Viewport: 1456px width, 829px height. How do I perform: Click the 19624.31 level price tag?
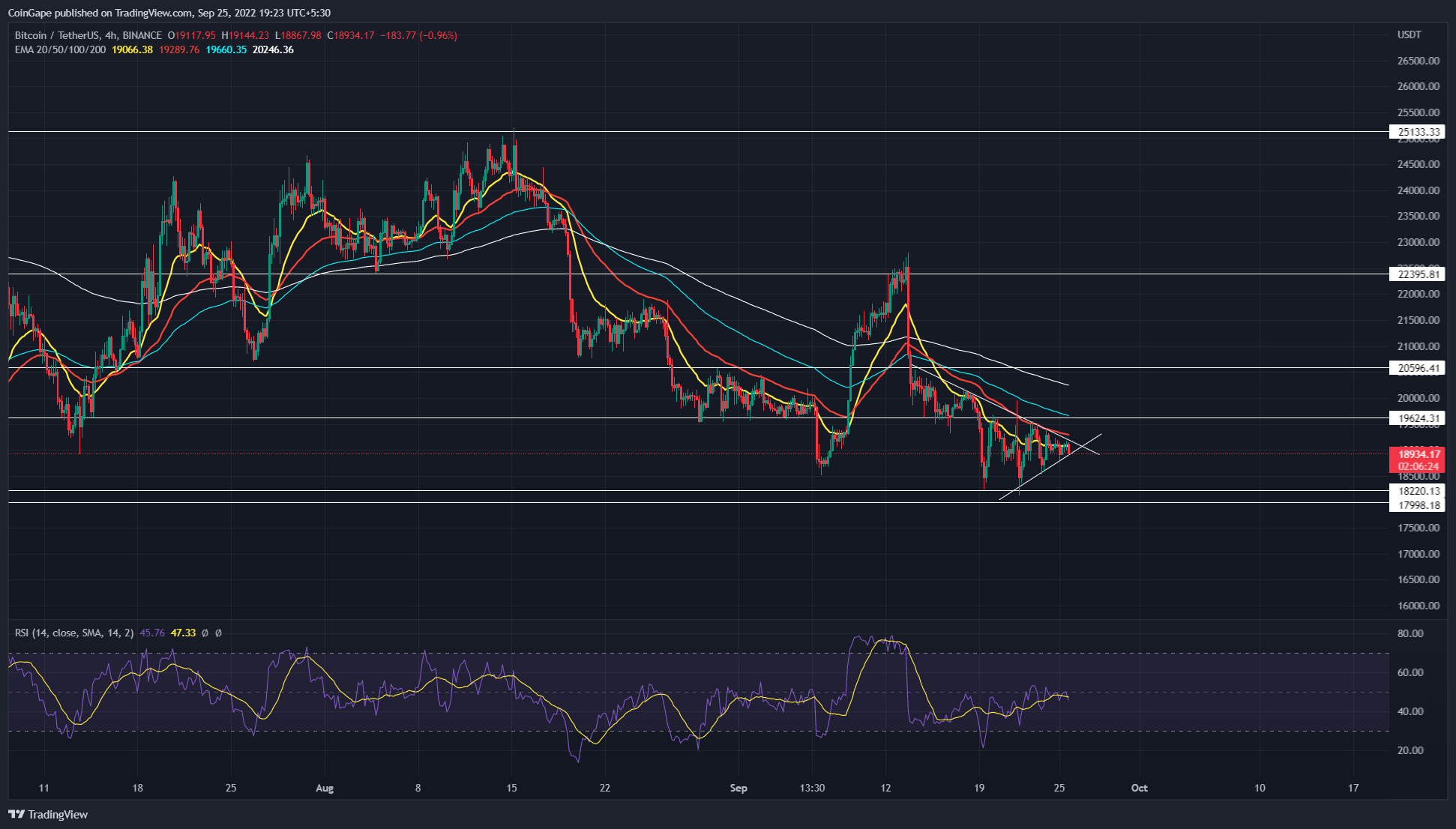pyautogui.click(x=1416, y=418)
